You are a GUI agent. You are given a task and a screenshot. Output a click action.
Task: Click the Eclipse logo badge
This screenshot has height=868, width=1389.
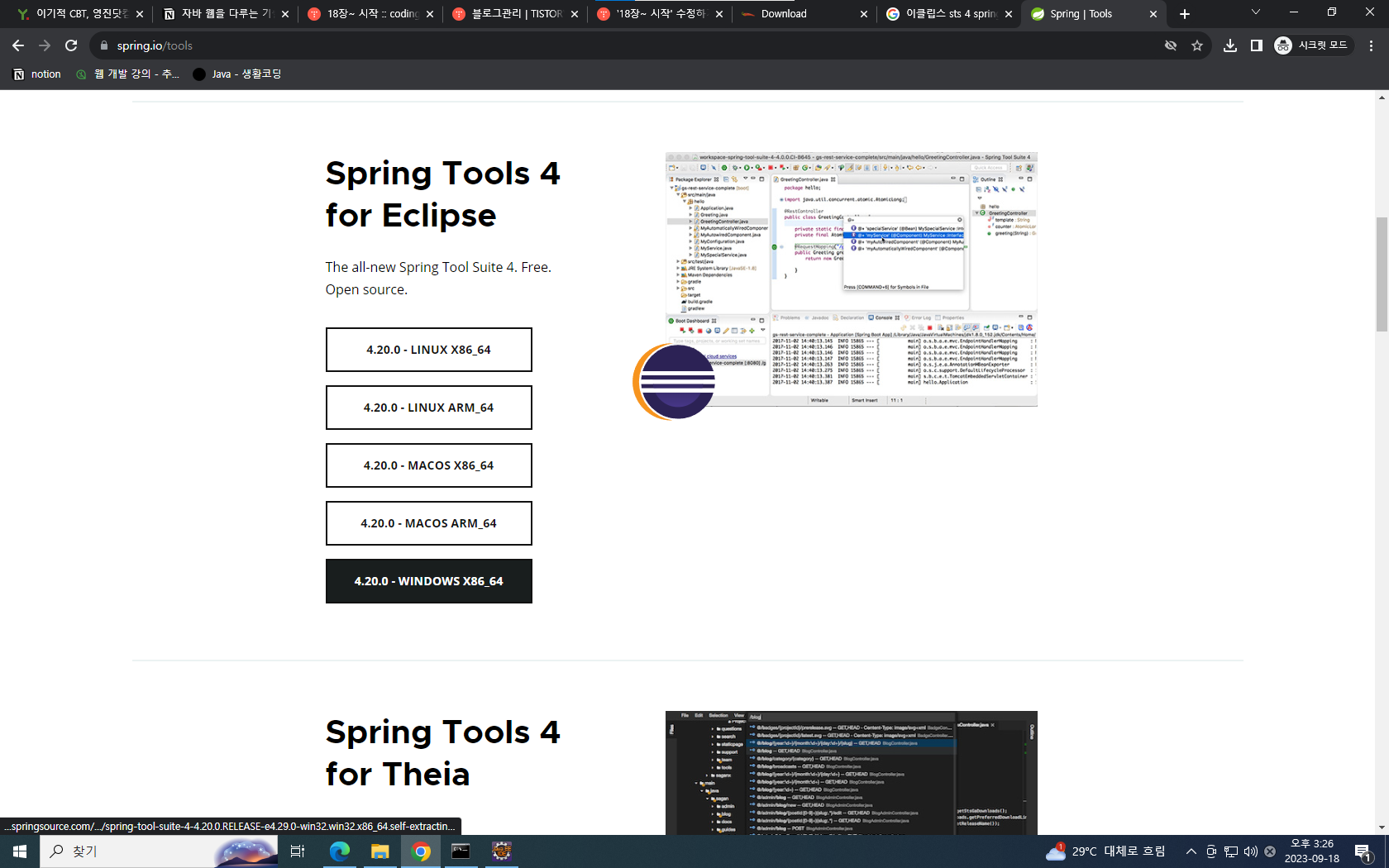coord(675,382)
